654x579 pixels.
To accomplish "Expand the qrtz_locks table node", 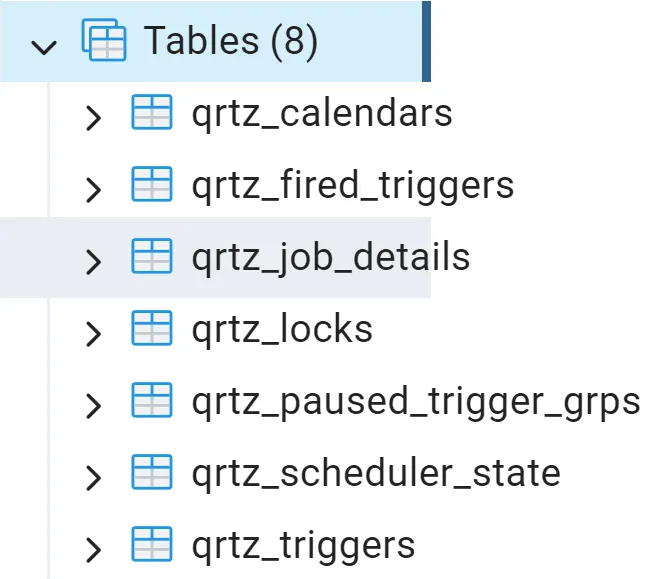I will tap(93, 334).
